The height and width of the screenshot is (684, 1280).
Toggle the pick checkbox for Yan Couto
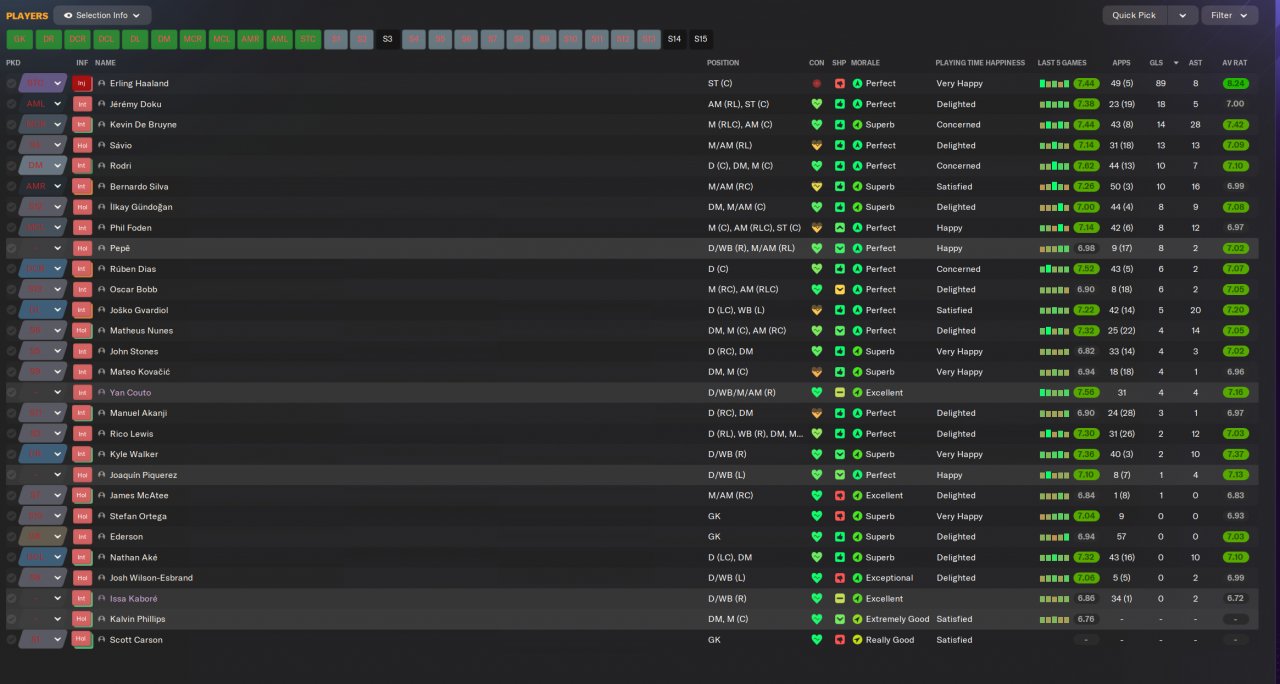pos(11,393)
